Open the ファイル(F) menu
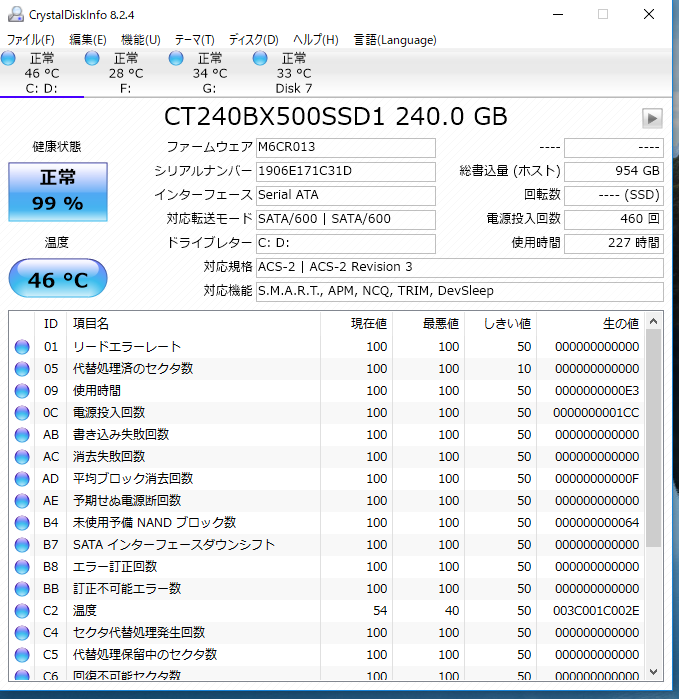The image size is (679, 699). pos(30,40)
